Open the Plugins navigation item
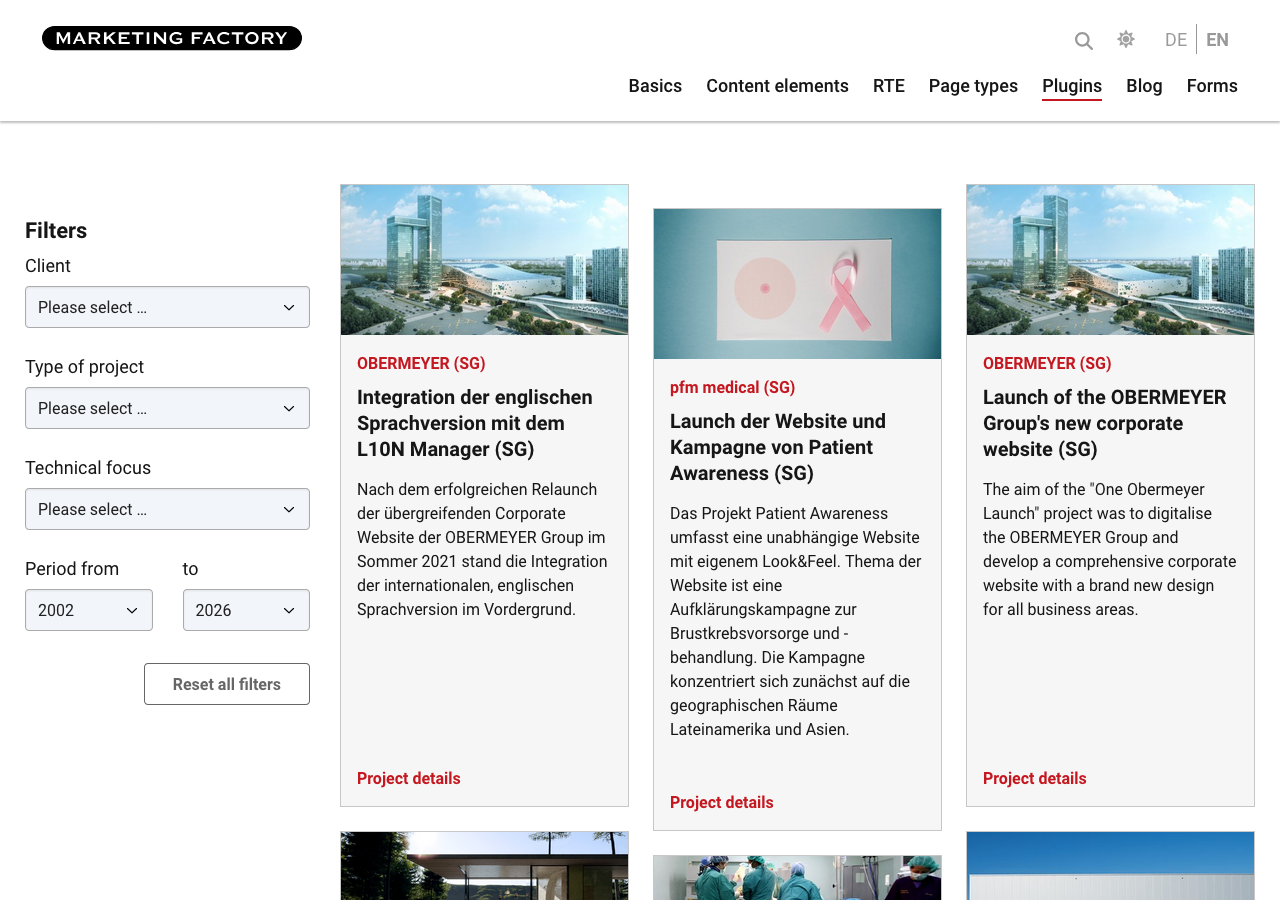Image resolution: width=1280 pixels, height=900 pixels. coord(1072,86)
